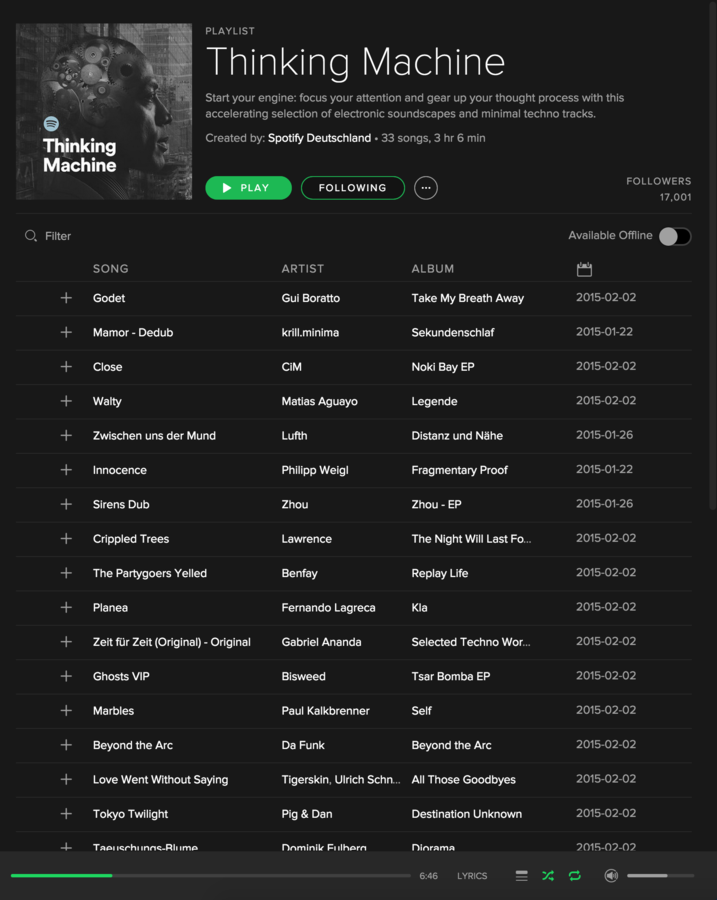Save Sirens Dub using its plus icon
Image resolution: width=717 pixels, height=900 pixels.
pyautogui.click(x=66, y=504)
